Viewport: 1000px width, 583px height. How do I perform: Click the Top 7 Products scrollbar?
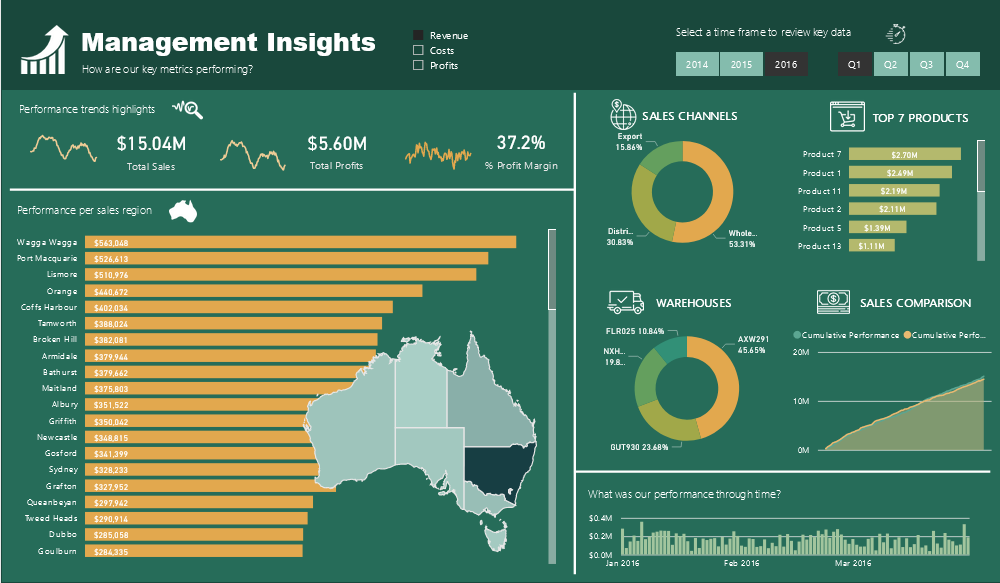981,201
